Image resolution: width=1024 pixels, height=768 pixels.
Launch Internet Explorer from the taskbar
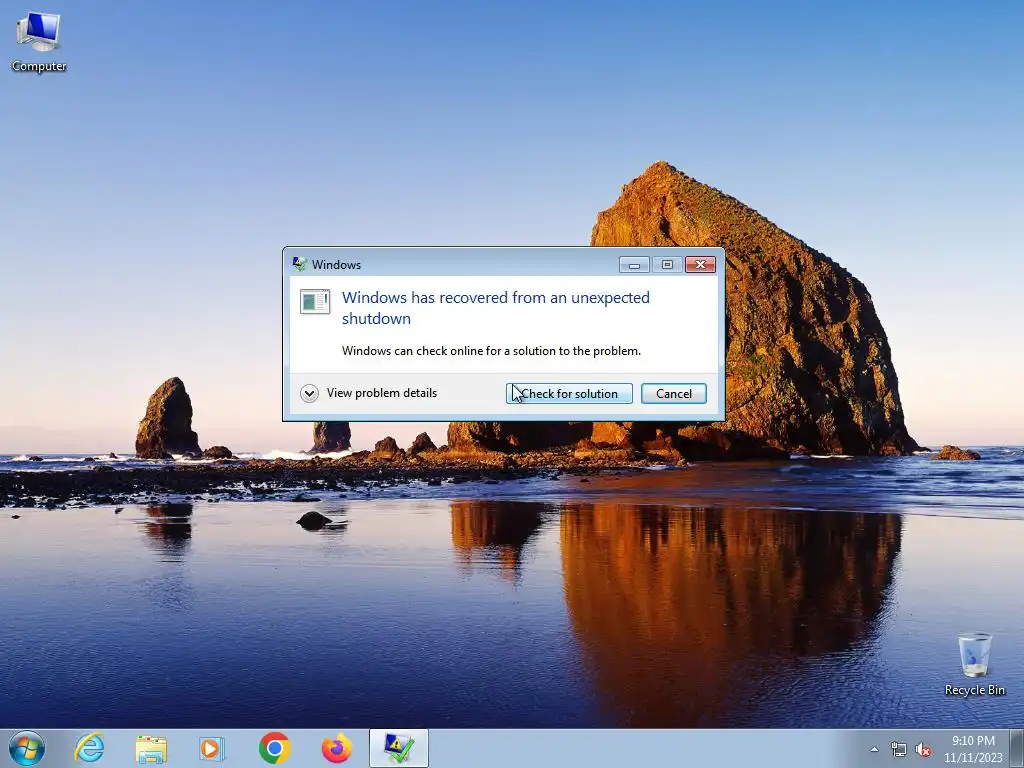pyautogui.click(x=89, y=748)
